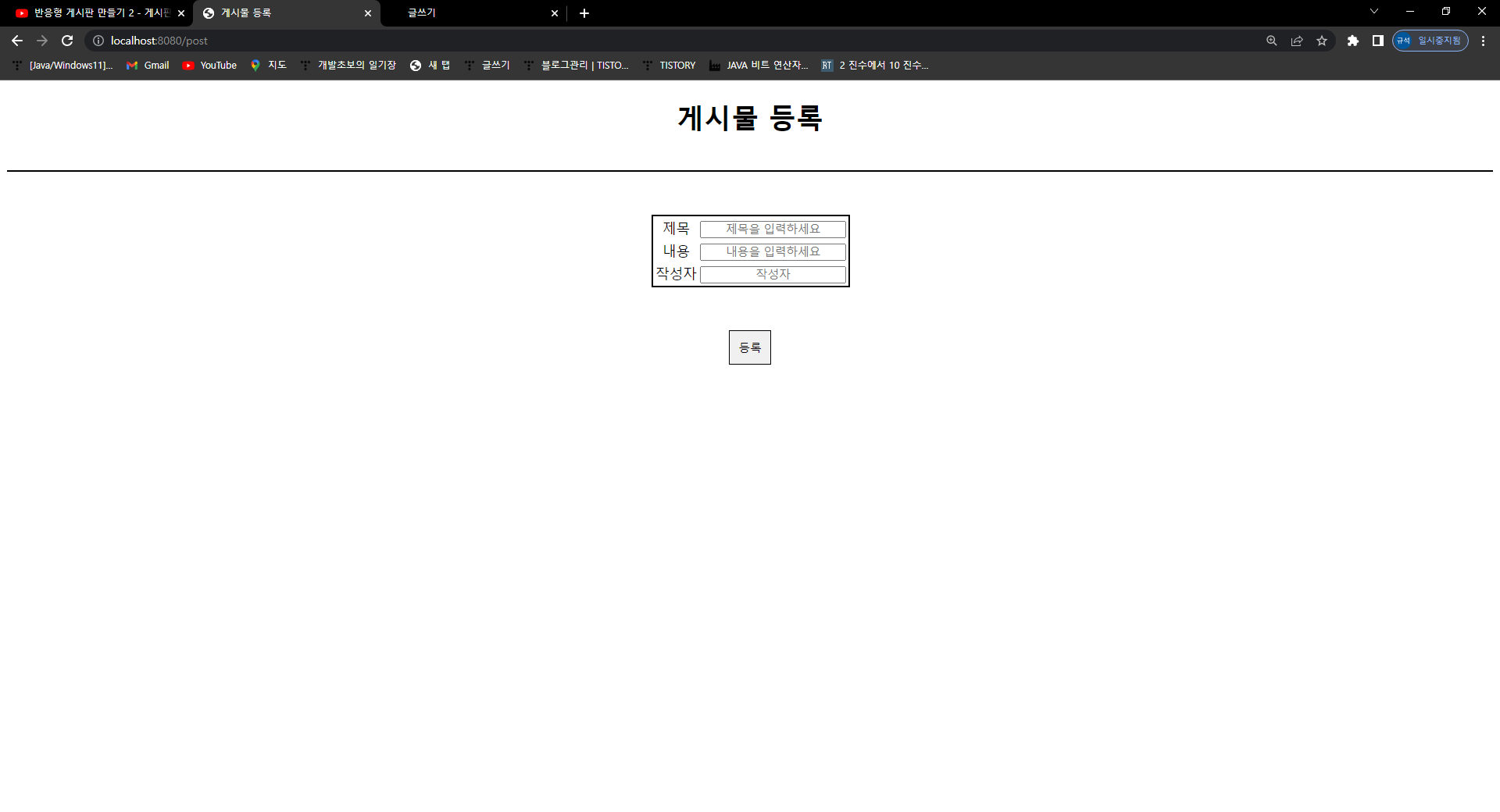Image resolution: width=1500 pixels, height=812 pixels.
Task: Open the 지도 bookmark
Action: pos(269,66)
